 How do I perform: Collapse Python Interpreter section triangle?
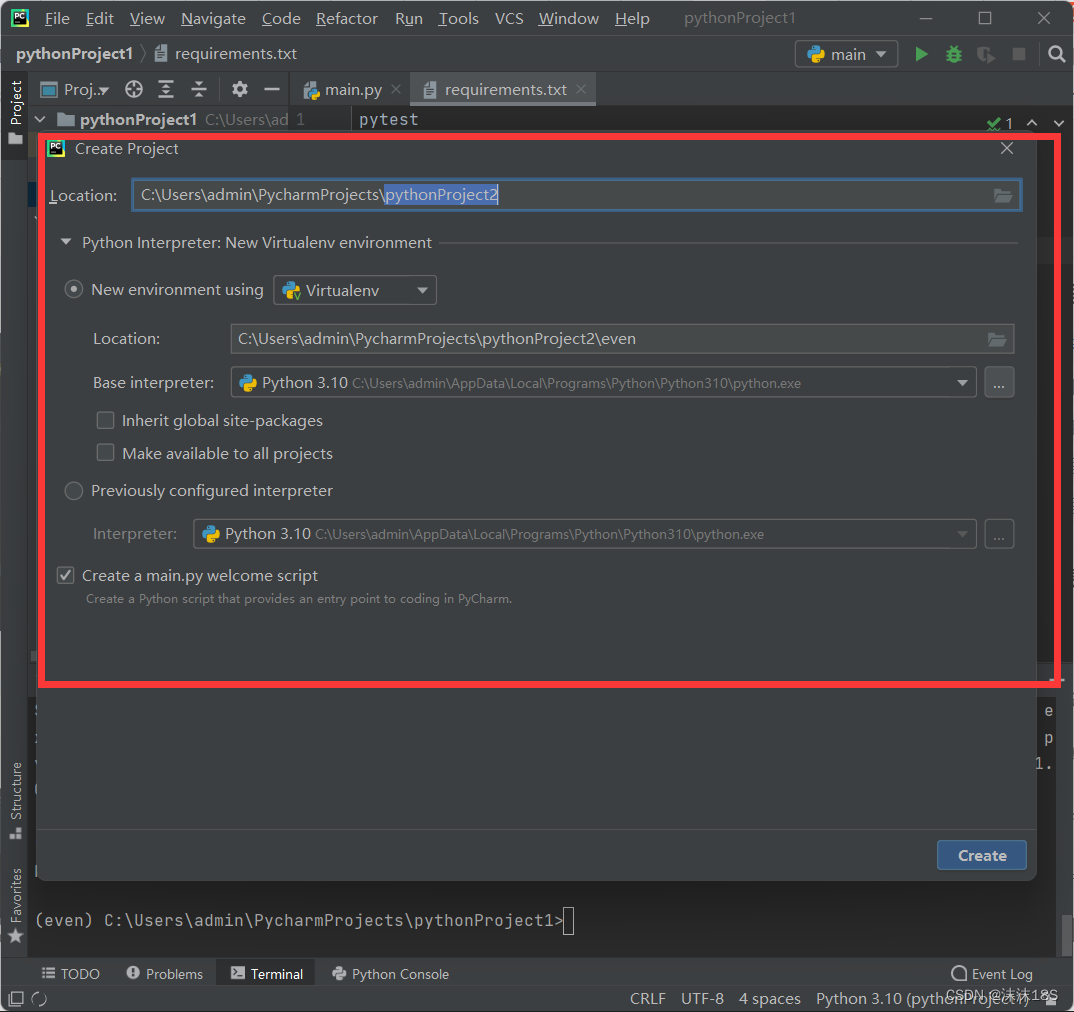coord(66,242)
